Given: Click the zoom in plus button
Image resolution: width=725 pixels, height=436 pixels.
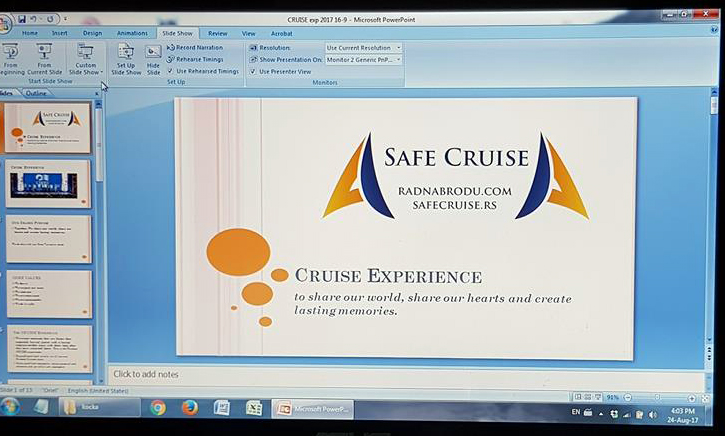Looking at the screenshot, I should pyautogui.click(x=691, y=398).
